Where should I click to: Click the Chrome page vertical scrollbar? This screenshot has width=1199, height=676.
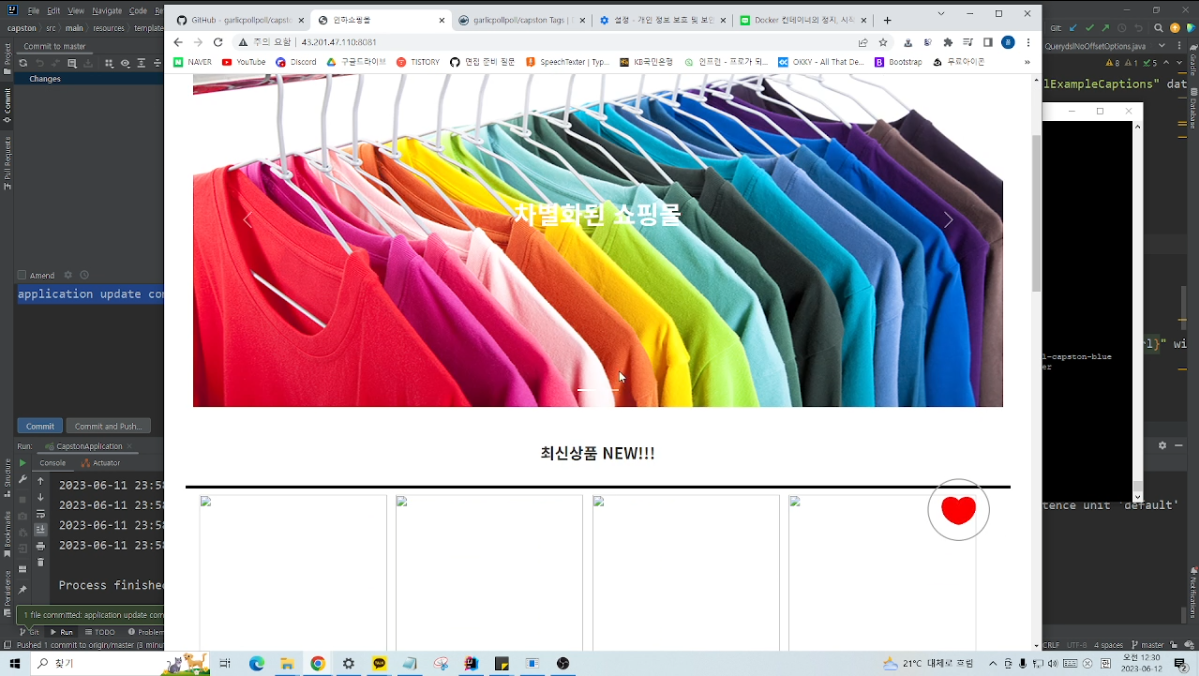click(x=1036, y=213)
